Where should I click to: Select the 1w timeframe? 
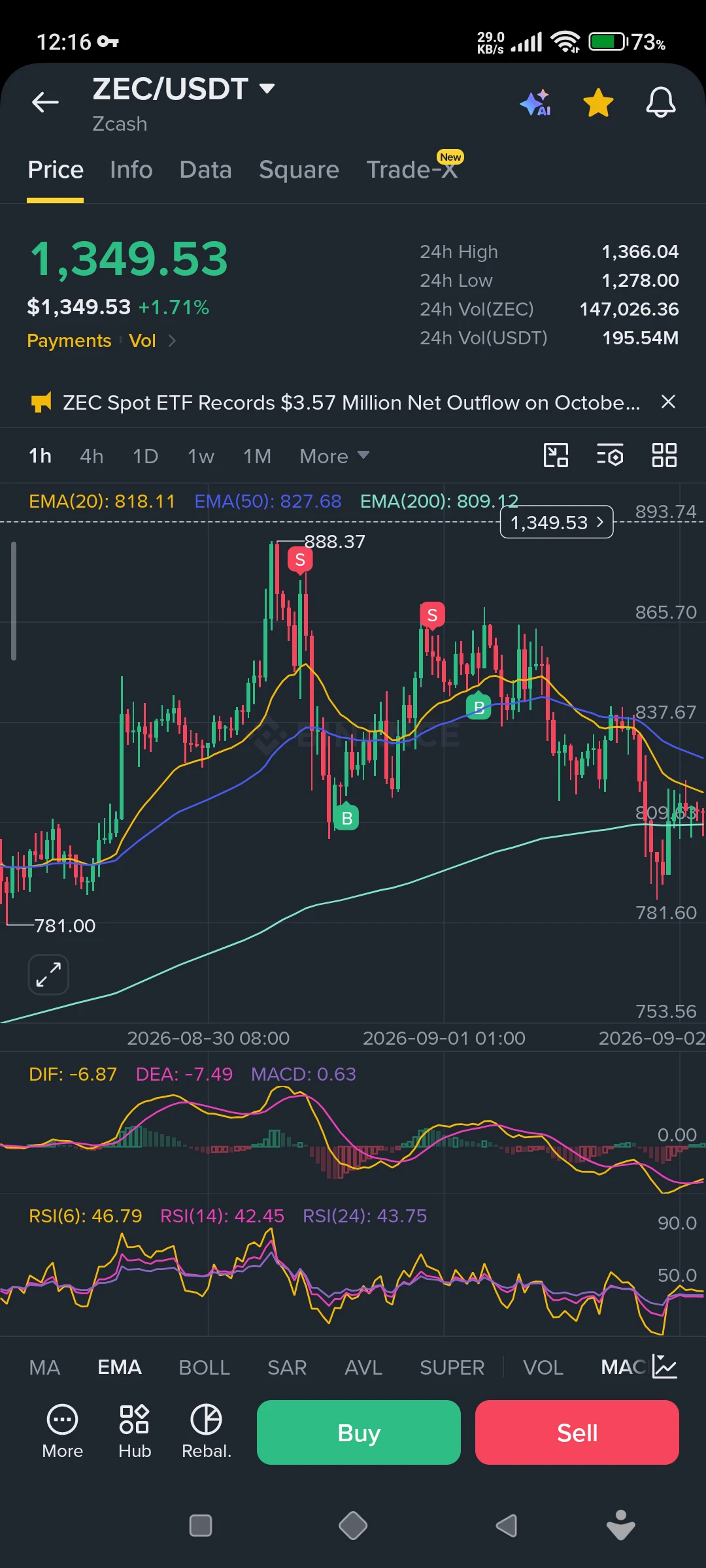(x=201, y=456)
